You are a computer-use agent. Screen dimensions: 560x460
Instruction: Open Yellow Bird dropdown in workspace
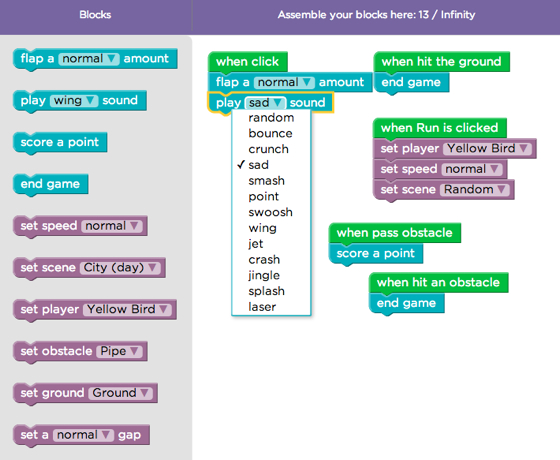pos(488,149)
